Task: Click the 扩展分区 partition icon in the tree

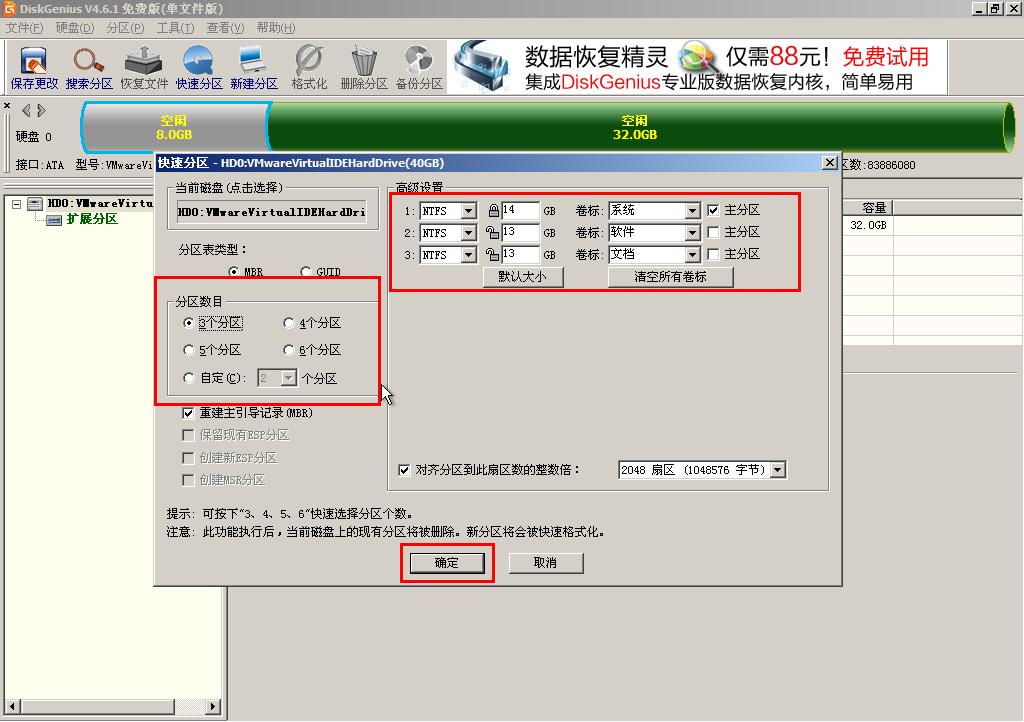Action: pos(54,219)
